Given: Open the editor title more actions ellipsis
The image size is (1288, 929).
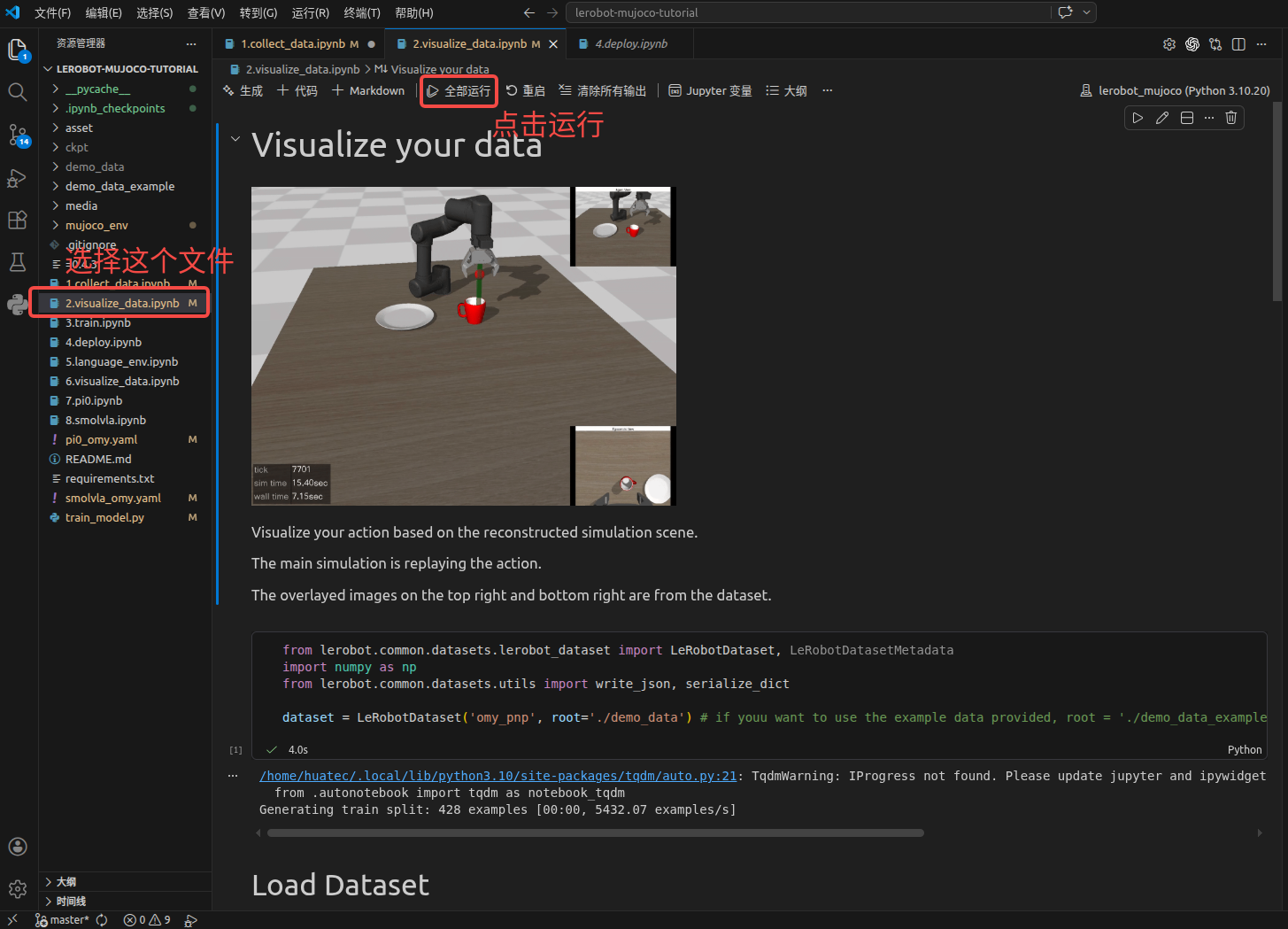Looking at the screenshot, I should (1261, 44).
